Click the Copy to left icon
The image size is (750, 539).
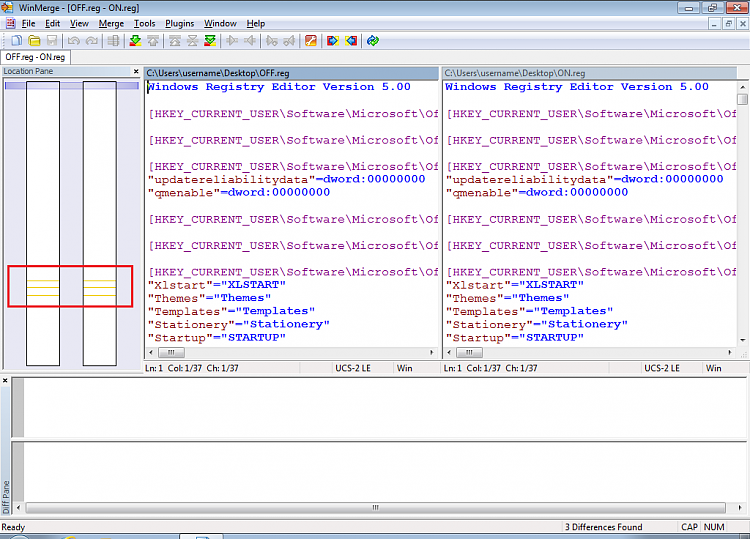(x=250, y=41)
